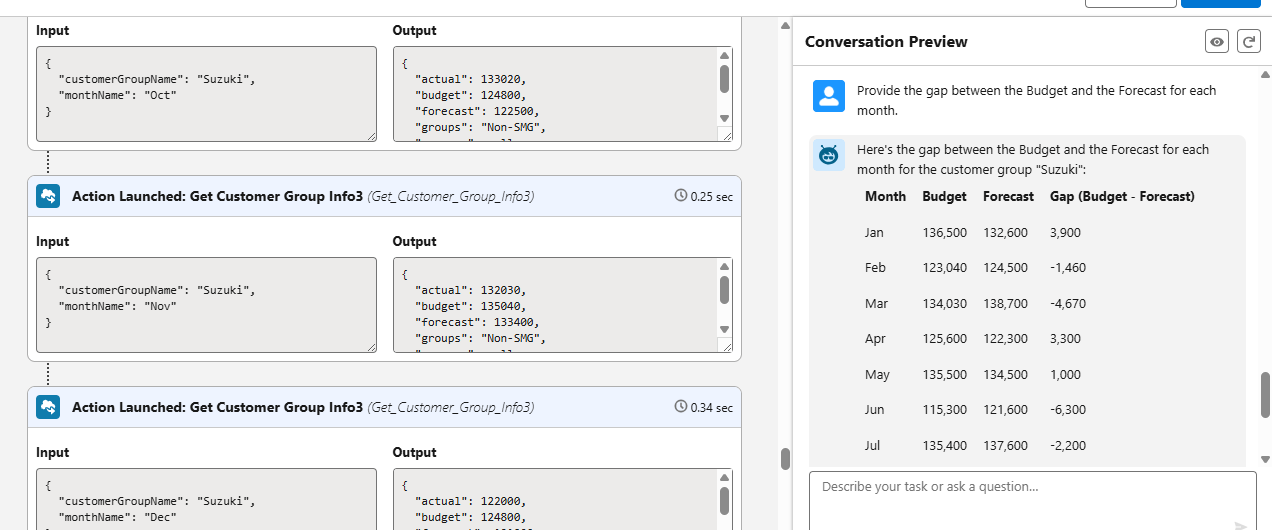This screenshot has width=1272, height=530.
Task: Click the blue button at the top right
Action: pyautogui.click(x=1220, y=4)
